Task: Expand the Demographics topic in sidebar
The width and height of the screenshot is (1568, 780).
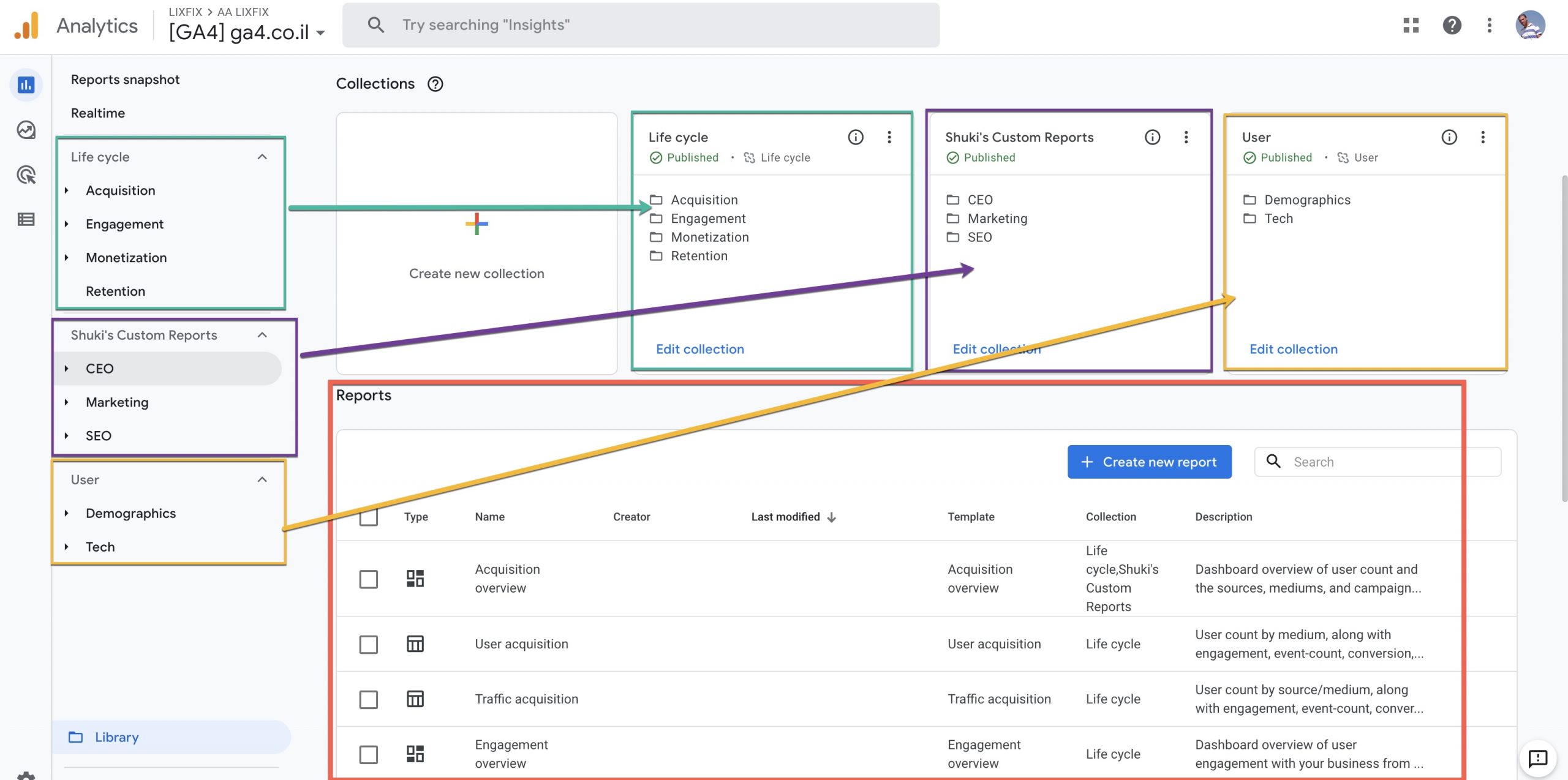Action: [66, 513]
